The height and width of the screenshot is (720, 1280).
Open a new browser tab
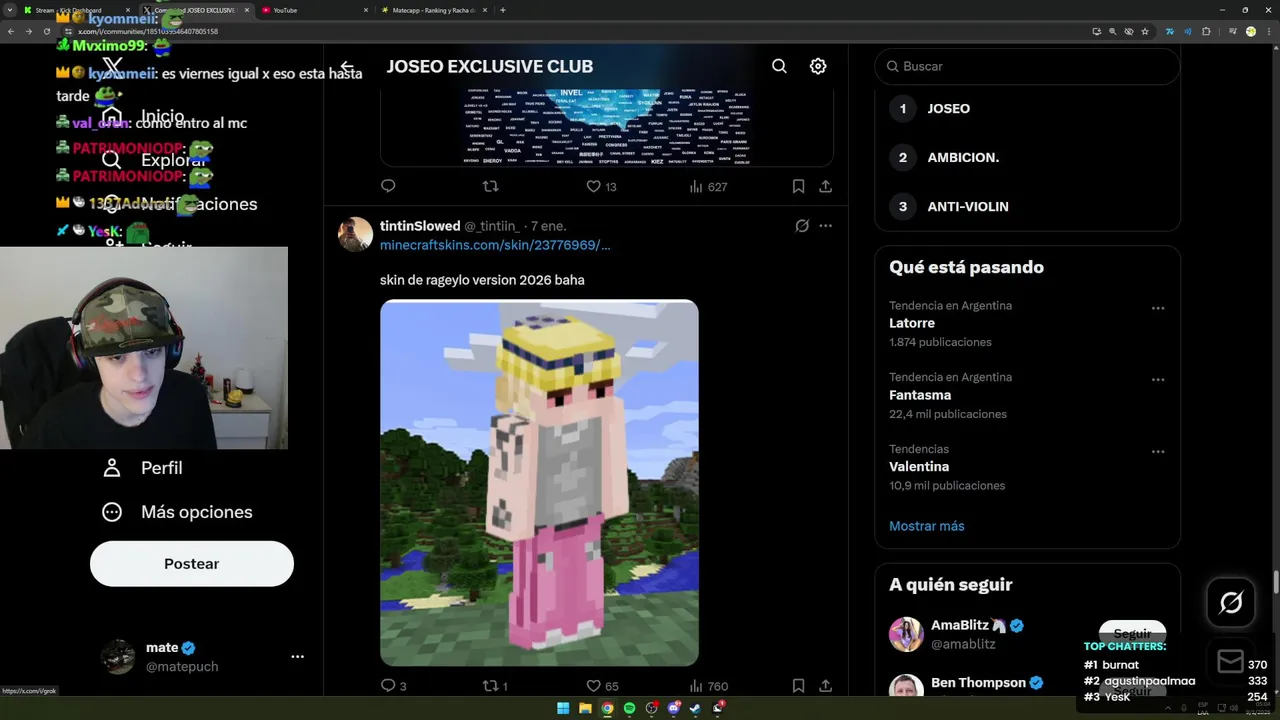click(x=503, y=10)
